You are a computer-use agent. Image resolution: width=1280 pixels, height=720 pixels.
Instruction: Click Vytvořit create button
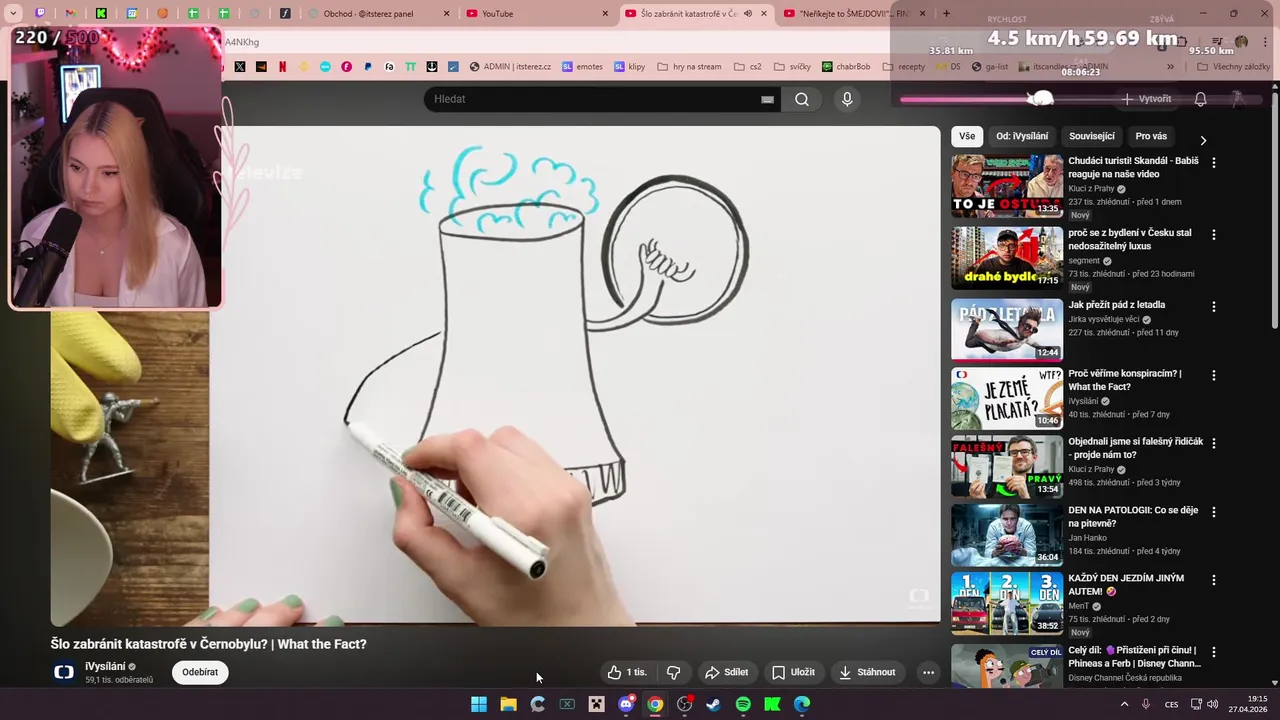[1146, 99]
